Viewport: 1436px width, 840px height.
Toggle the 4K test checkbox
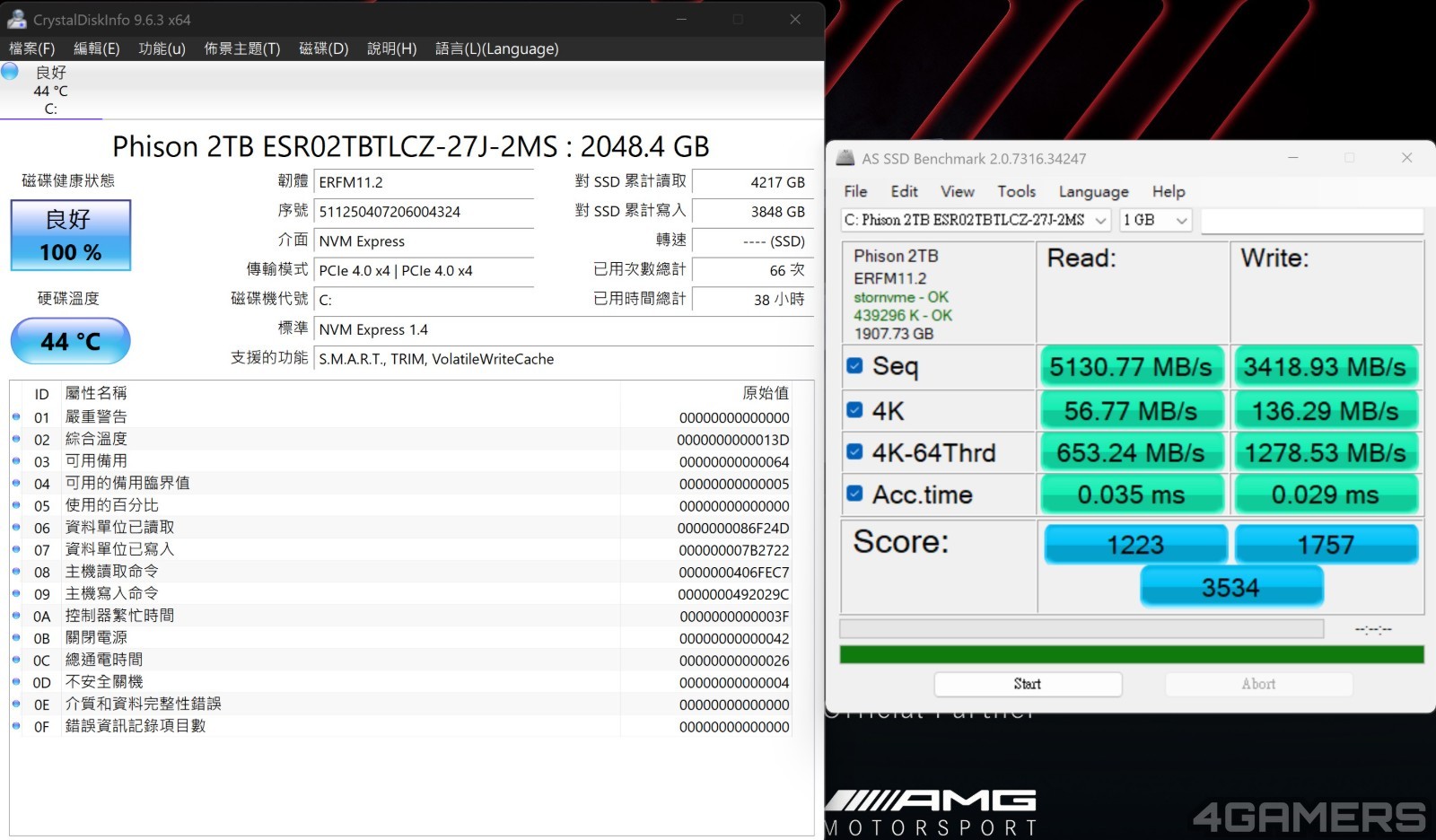tap(854, 410)
